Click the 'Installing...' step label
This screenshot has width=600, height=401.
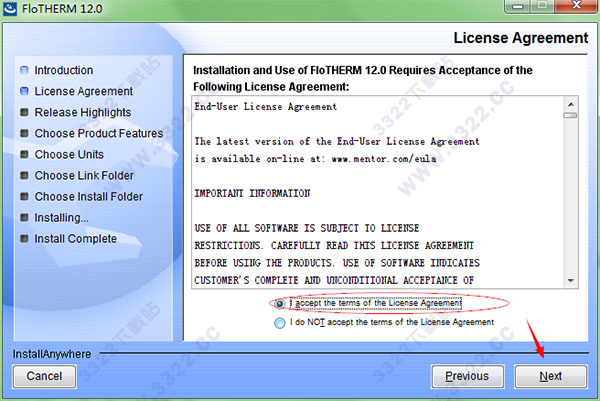[61, 217]
